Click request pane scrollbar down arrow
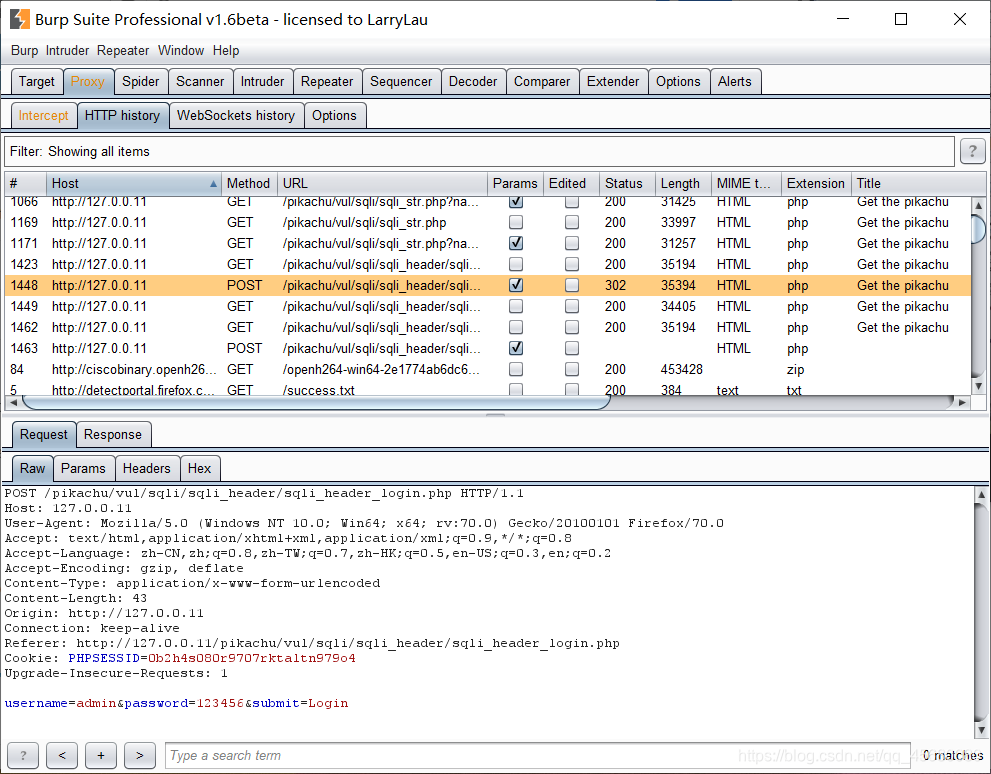The width and height of the screenshot is (991, 774). pos(982,730)
